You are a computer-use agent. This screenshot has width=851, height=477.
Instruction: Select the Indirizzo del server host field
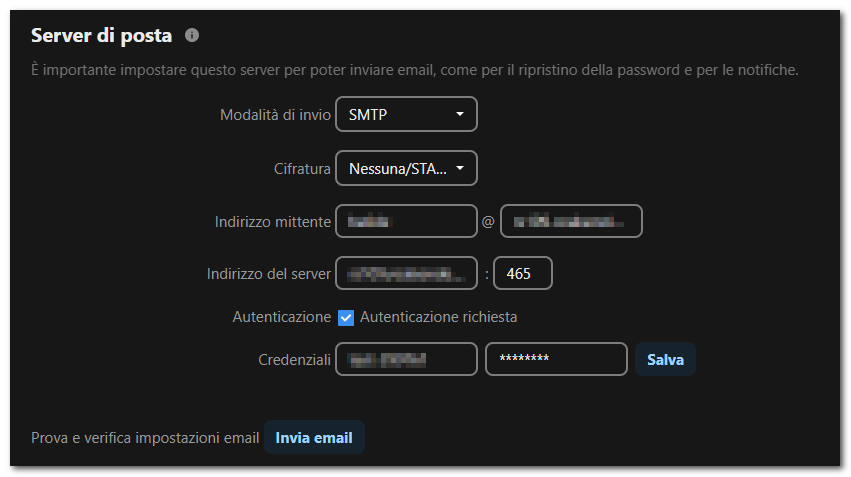coord(406,273)
